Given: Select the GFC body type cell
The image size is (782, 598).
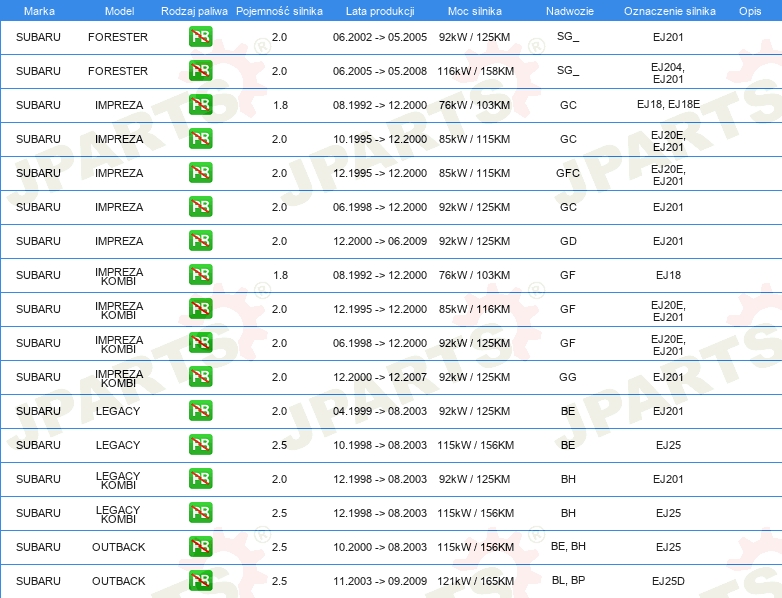Looking at the screenshot, I should 568,173.
